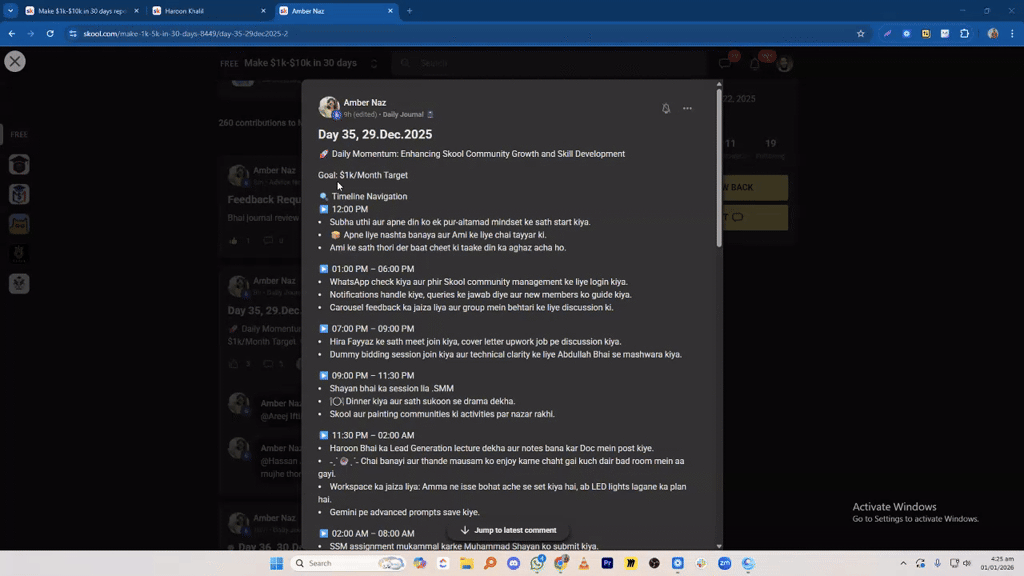The width and height of the screenshot is (1024, 576).
Task: Expand the tab search dropdown
Action: [x=10, y=11]
